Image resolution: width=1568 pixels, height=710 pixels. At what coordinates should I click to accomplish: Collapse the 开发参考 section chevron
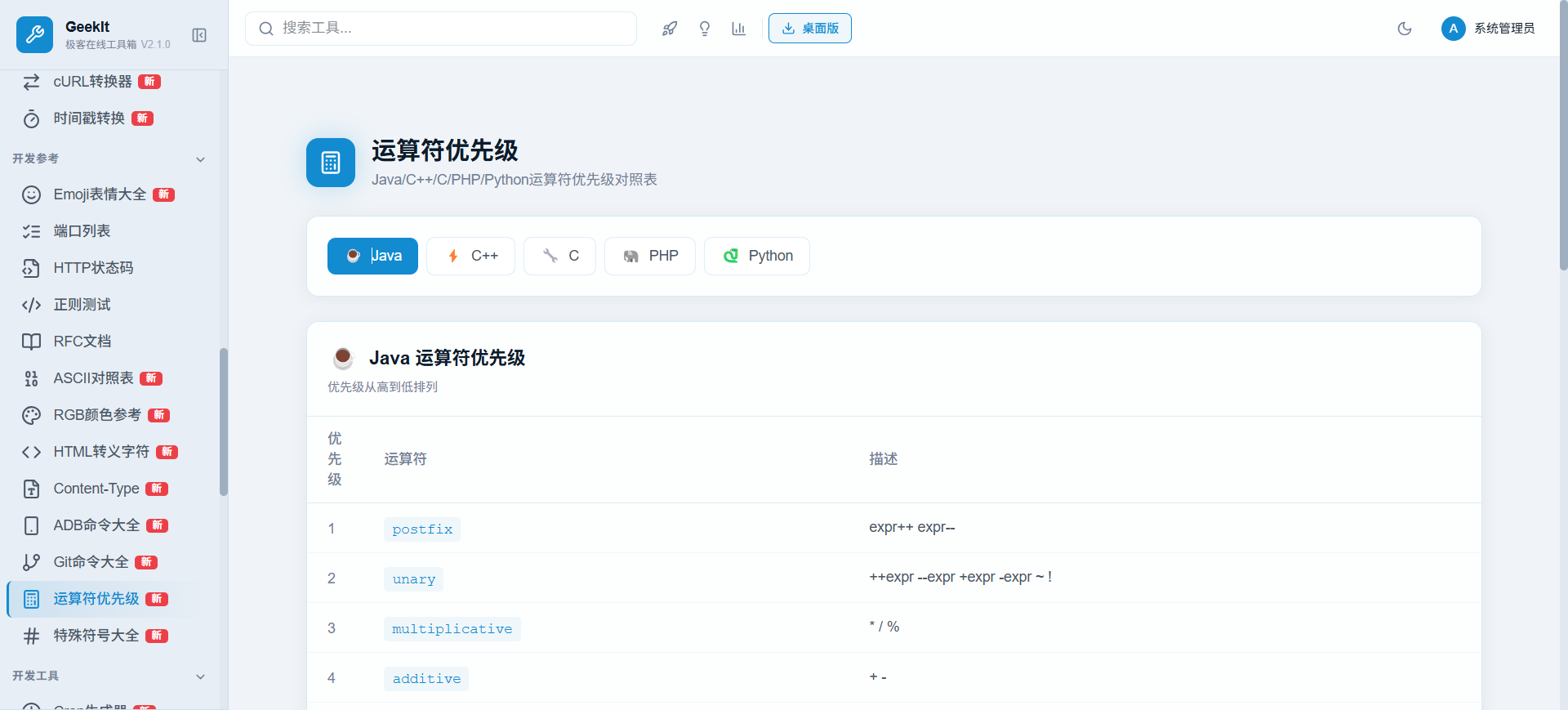point(200,159)
